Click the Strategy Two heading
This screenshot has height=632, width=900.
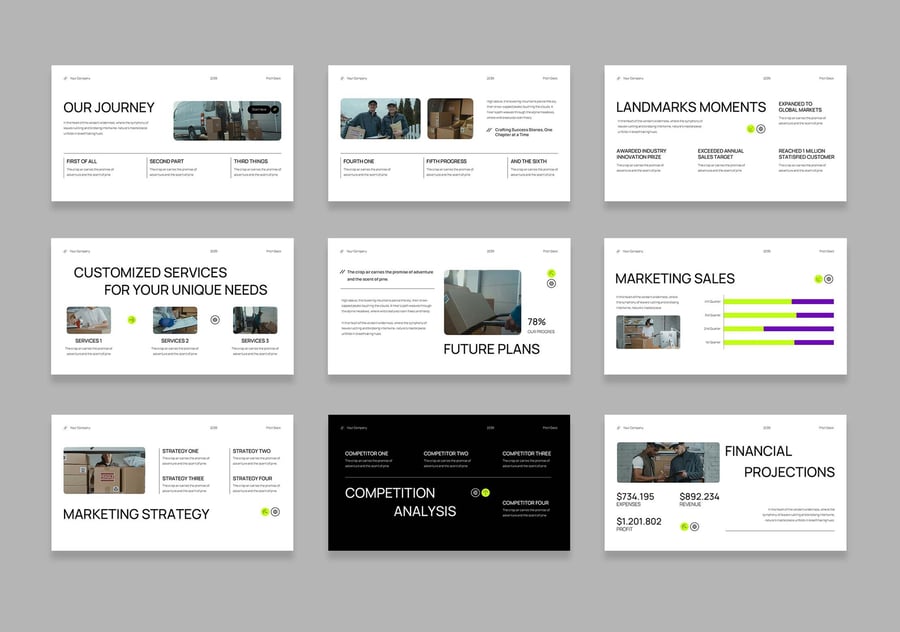tap(252, 451)
